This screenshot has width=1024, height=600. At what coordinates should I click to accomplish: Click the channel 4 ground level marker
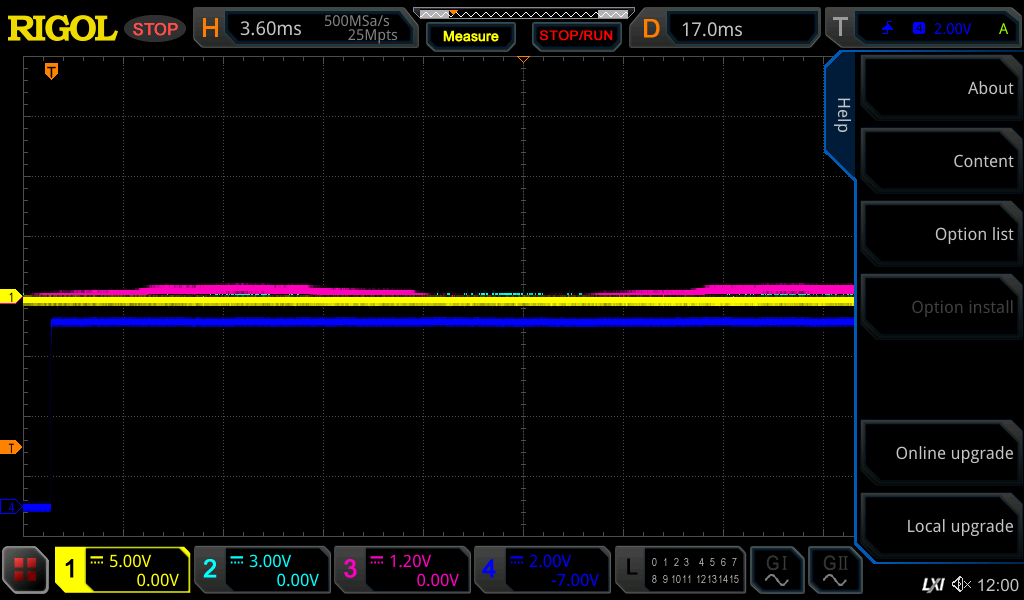tap(11, 507)
